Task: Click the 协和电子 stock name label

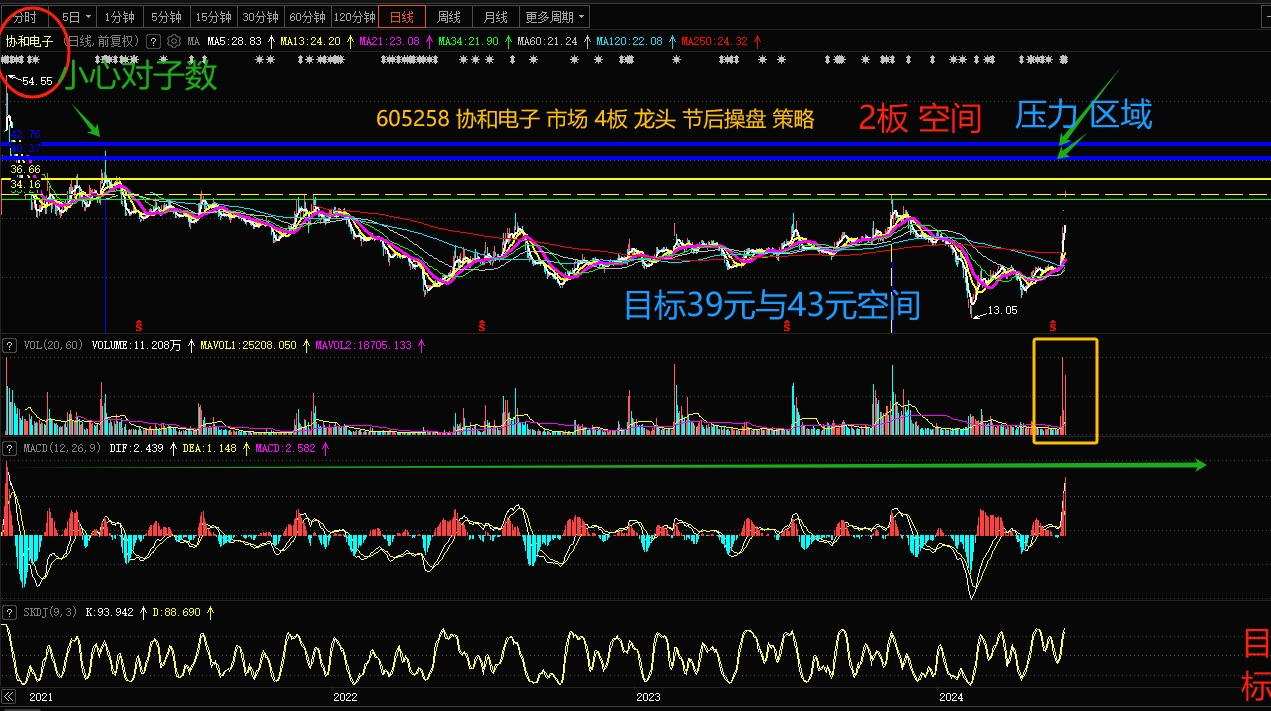Action: tap(30, 42)
